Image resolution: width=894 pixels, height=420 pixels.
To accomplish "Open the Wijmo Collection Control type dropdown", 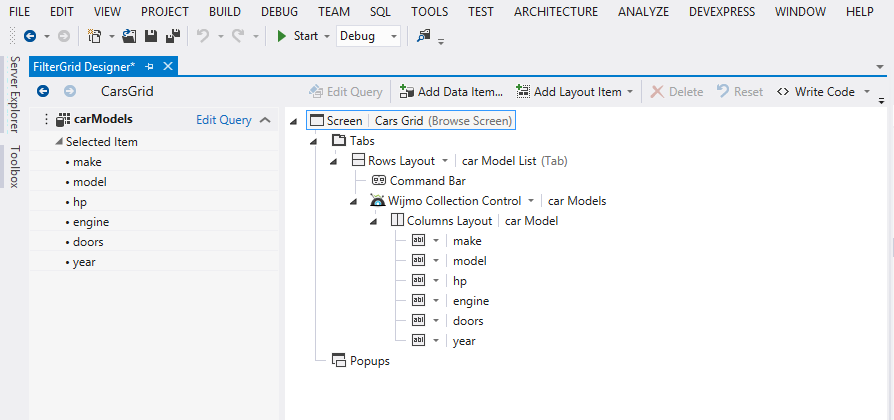I will (x=531, y=201).
